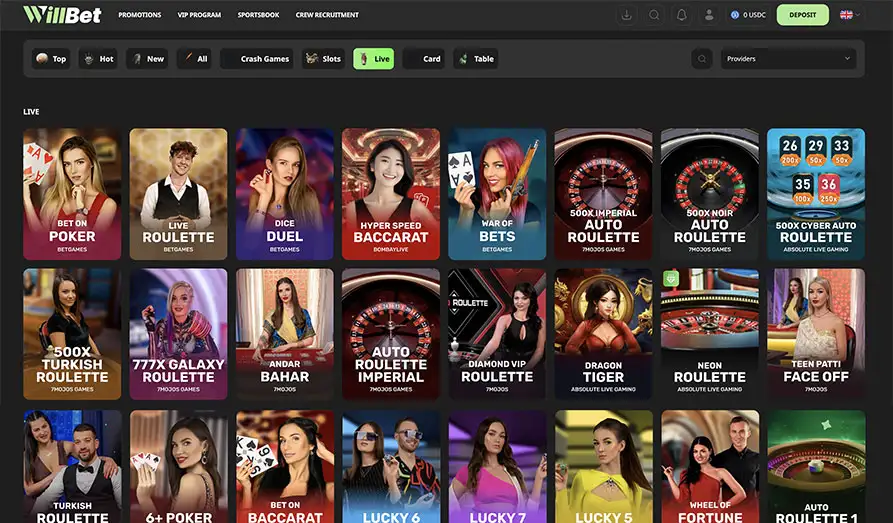
Task: Click the games filter search icon
Action: click(702, 59)
